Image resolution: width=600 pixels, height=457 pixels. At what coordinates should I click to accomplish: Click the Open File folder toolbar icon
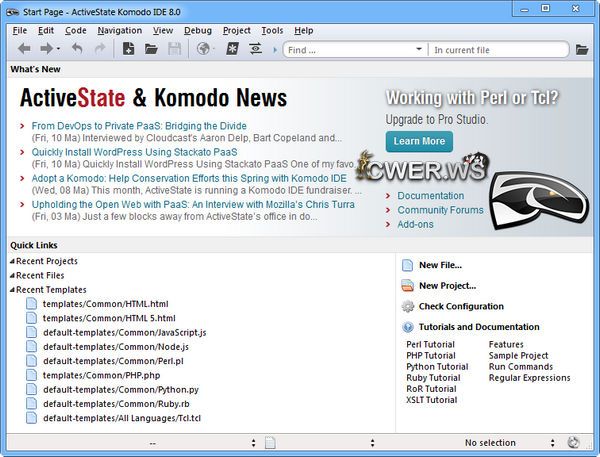(152, 49)
